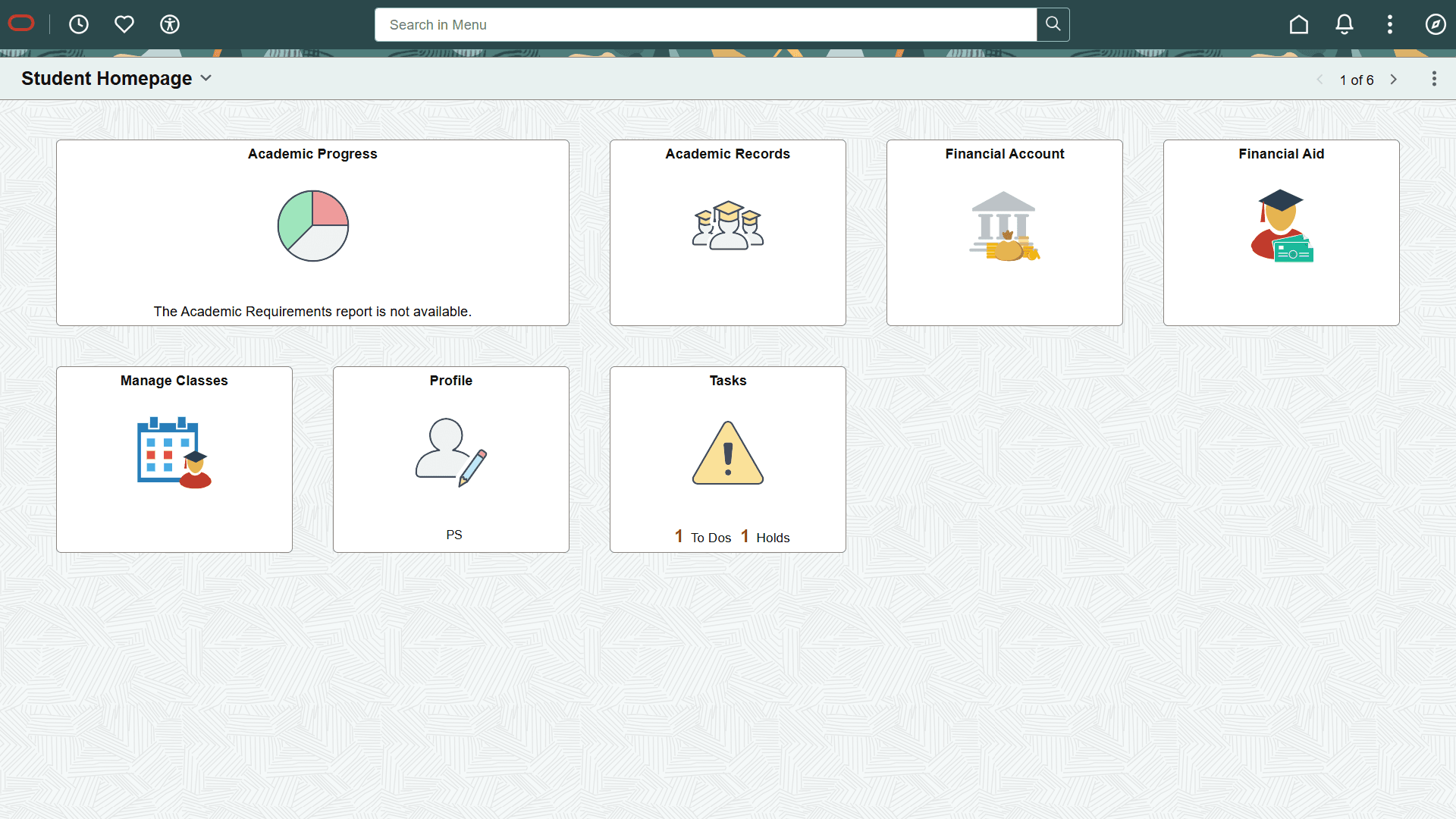The height and width of the screenshot is (819, 1456).
Task: Open Tasks warning triangle icon
Action: click(x=728, y=453)
